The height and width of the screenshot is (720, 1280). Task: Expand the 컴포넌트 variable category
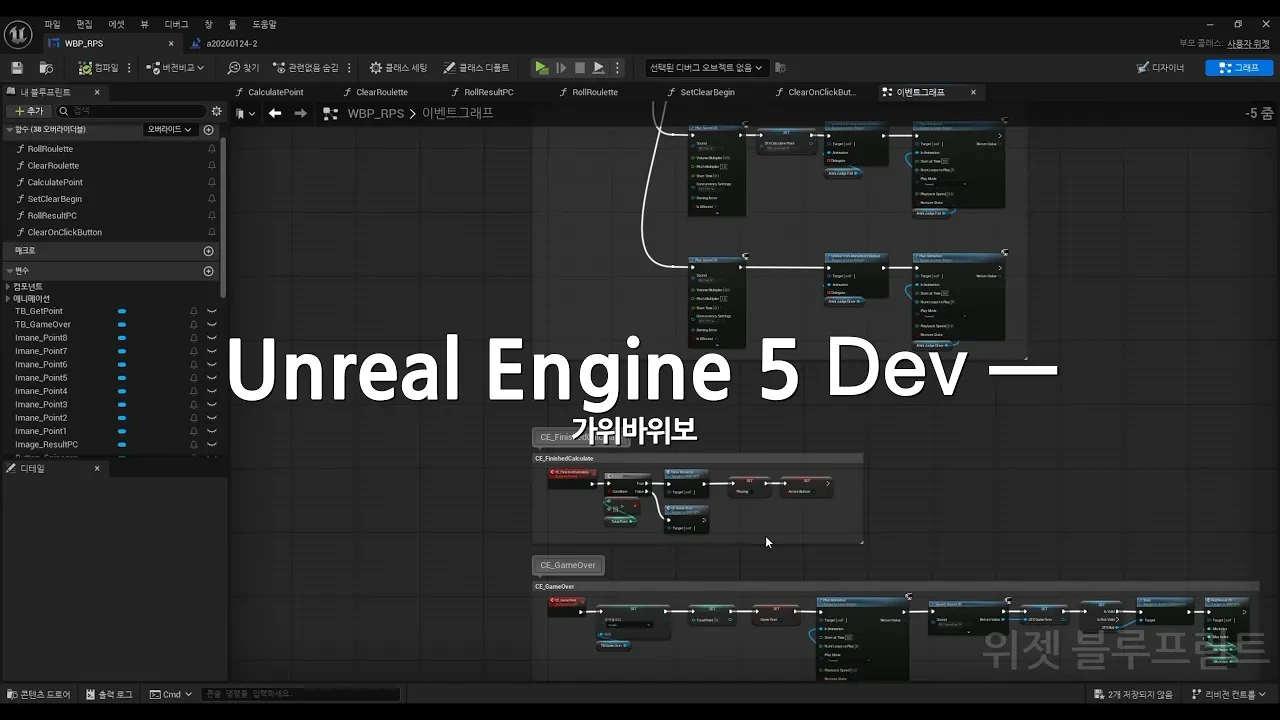coord(9,287)
